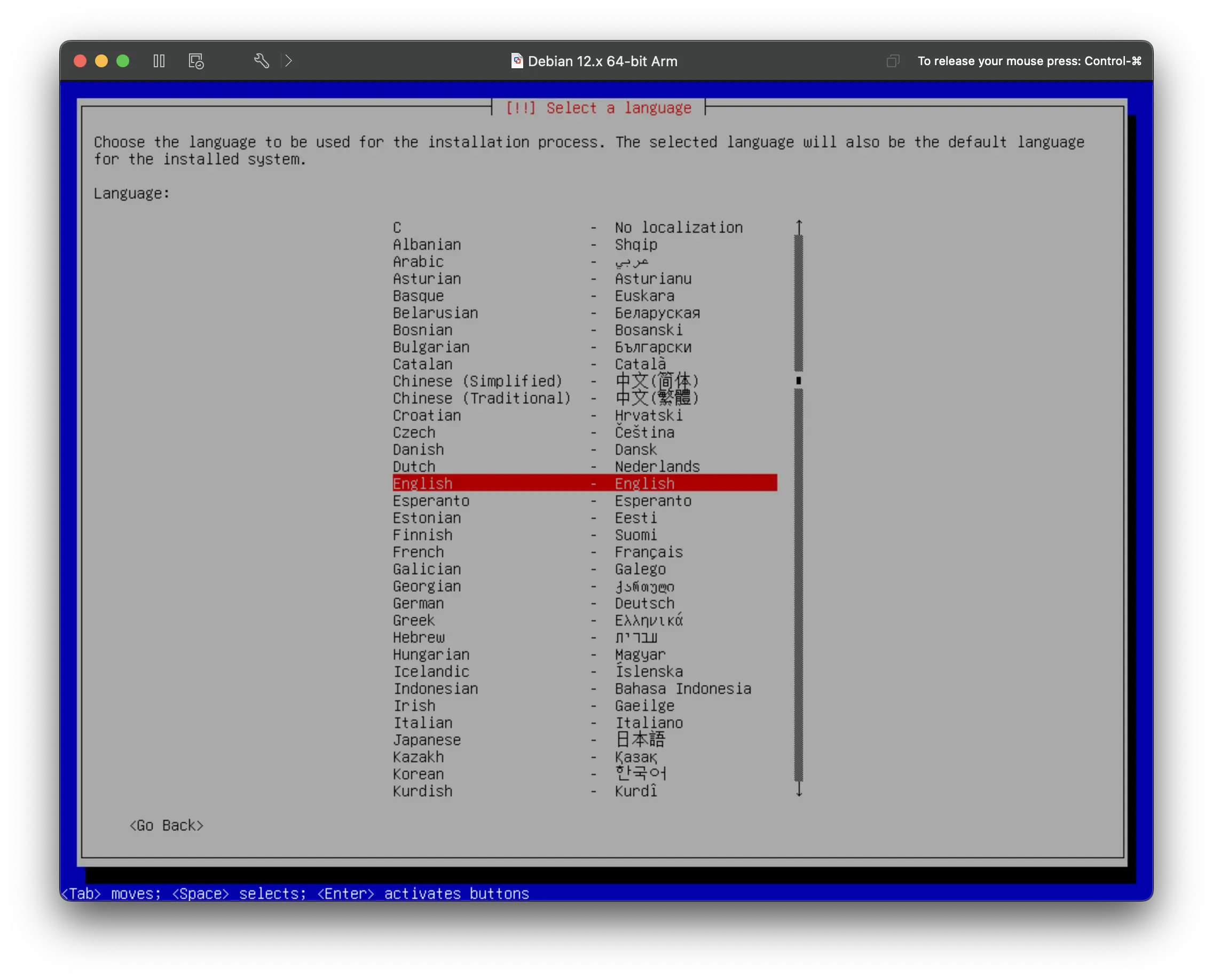Select the Catalan language row

[585, 364]
